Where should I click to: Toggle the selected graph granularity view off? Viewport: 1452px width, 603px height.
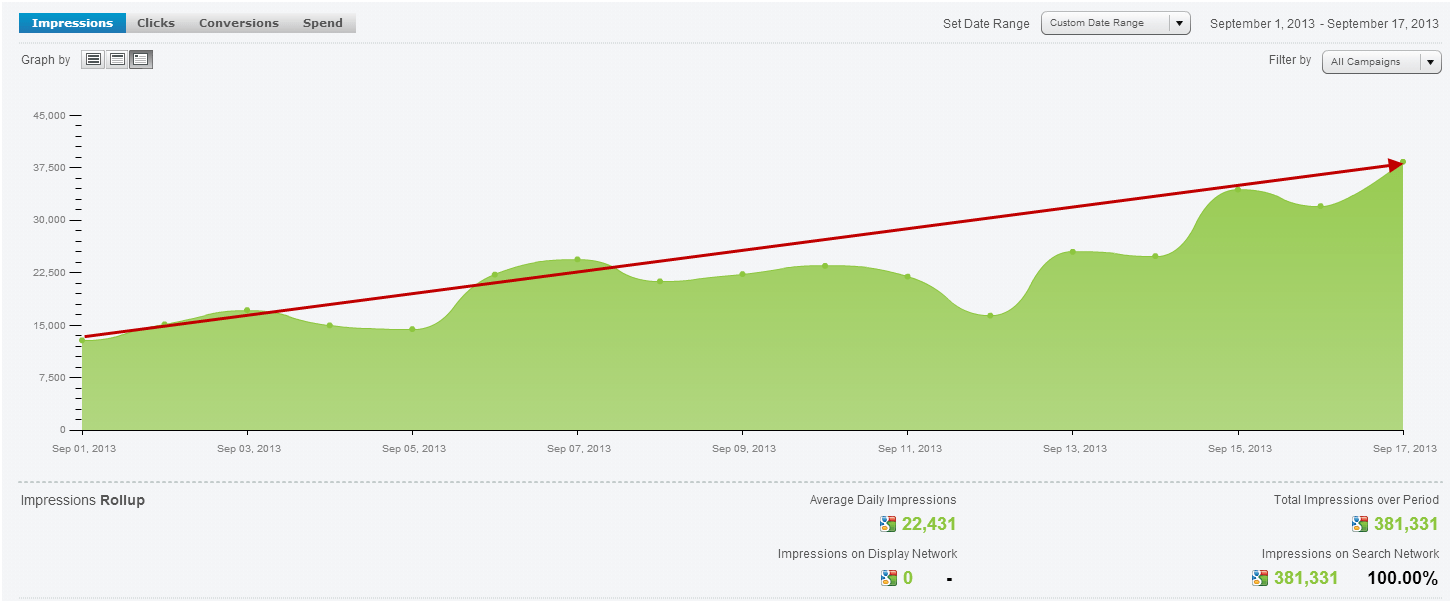[140, 59]
